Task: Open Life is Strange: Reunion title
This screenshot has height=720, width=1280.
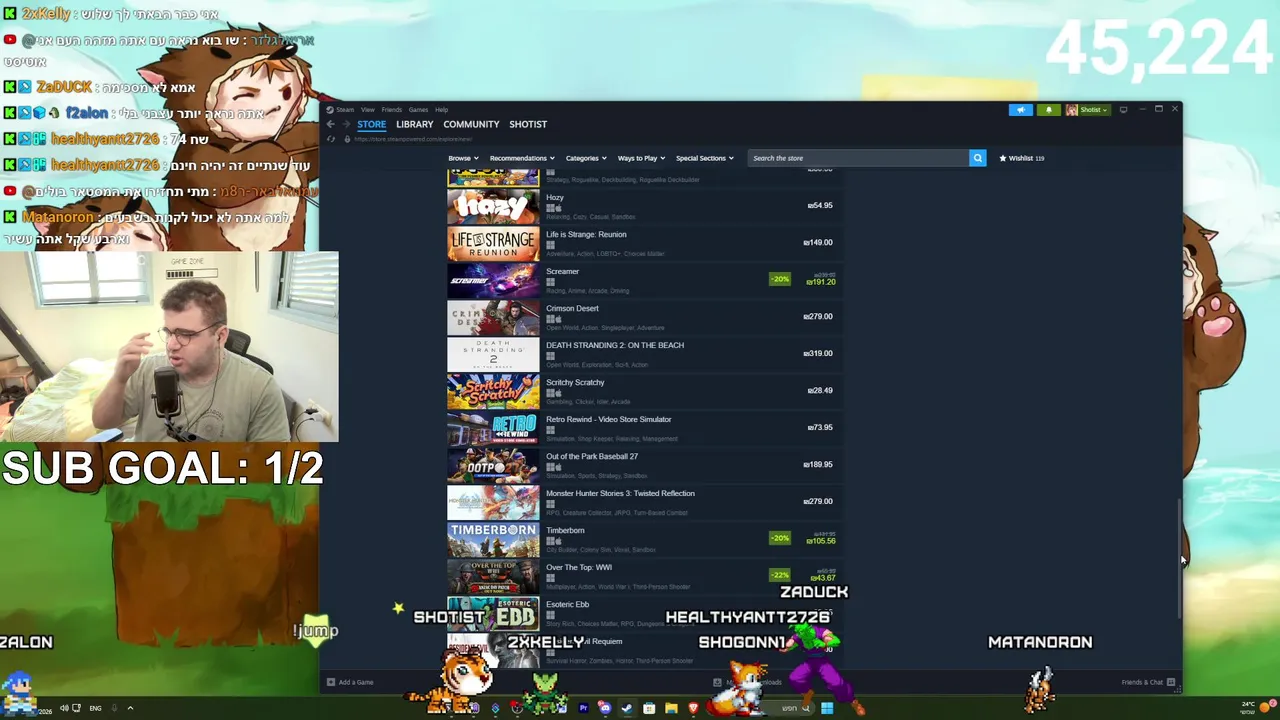Action: tap(586, 235)
